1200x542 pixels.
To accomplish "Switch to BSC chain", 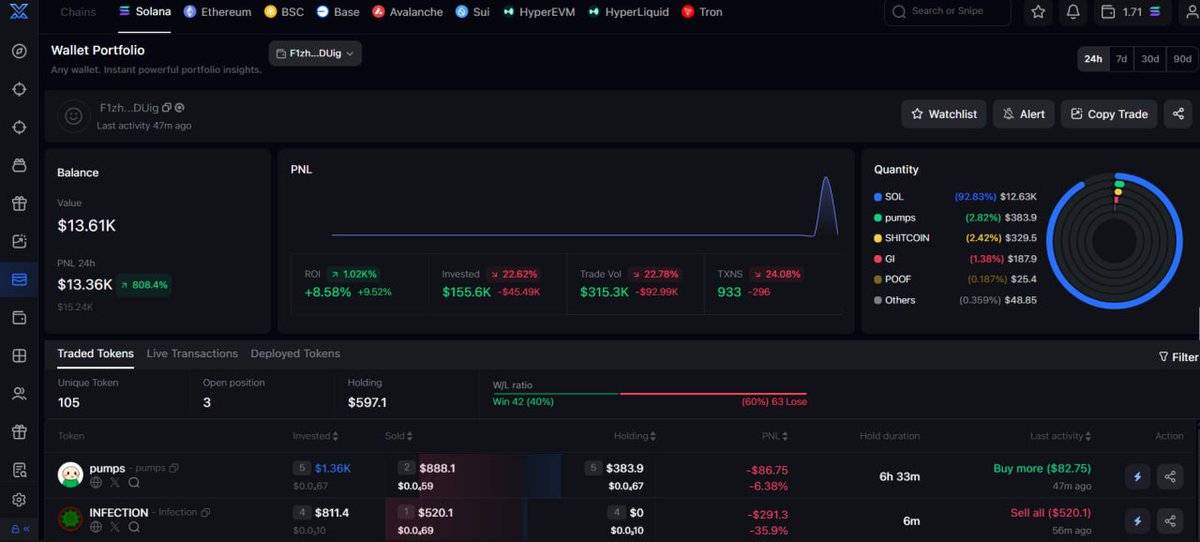I will pyautogui.click(x=284, y=12).
